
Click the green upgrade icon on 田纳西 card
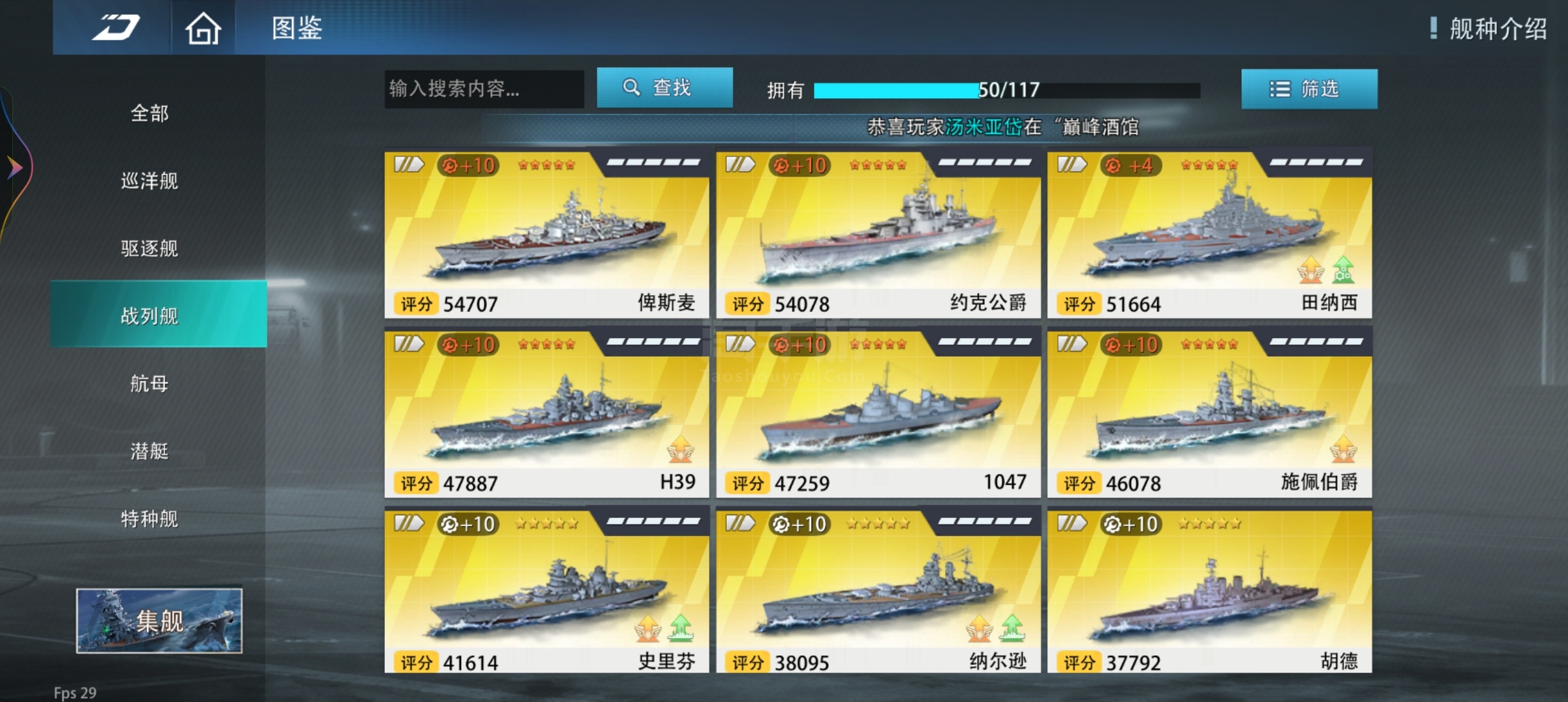coord(1343,270)
